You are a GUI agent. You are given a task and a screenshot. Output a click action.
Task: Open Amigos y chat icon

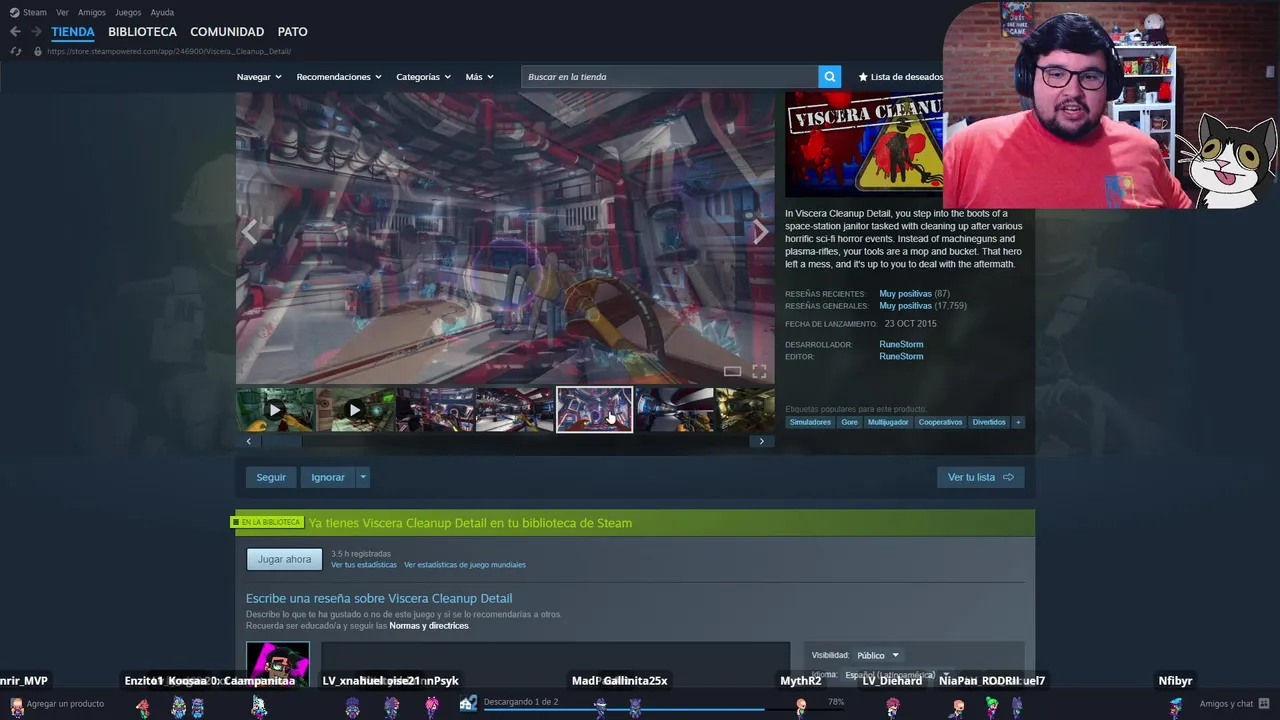click(x=1265, y=703)
